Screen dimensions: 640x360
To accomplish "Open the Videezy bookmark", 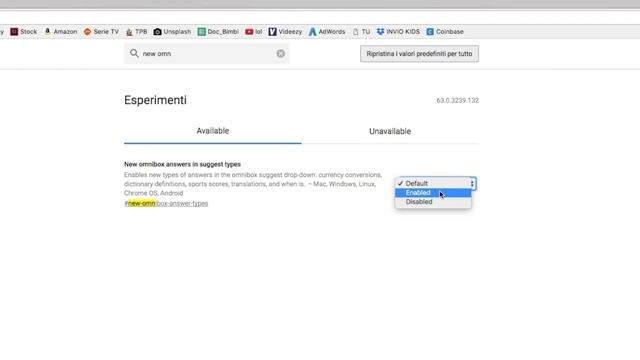I will [x=285, y=31].
